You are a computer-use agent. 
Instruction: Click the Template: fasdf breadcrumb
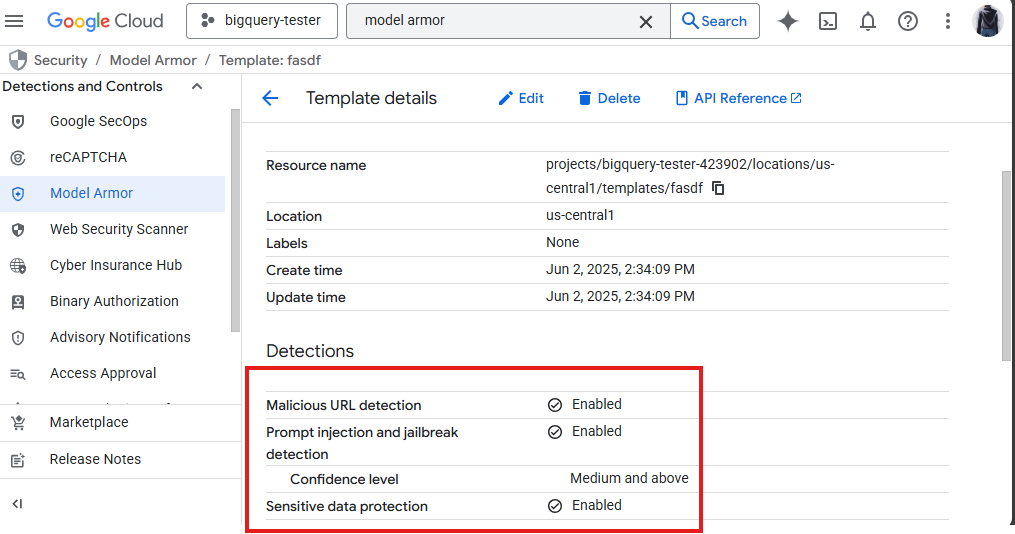(x=270, y=60)
